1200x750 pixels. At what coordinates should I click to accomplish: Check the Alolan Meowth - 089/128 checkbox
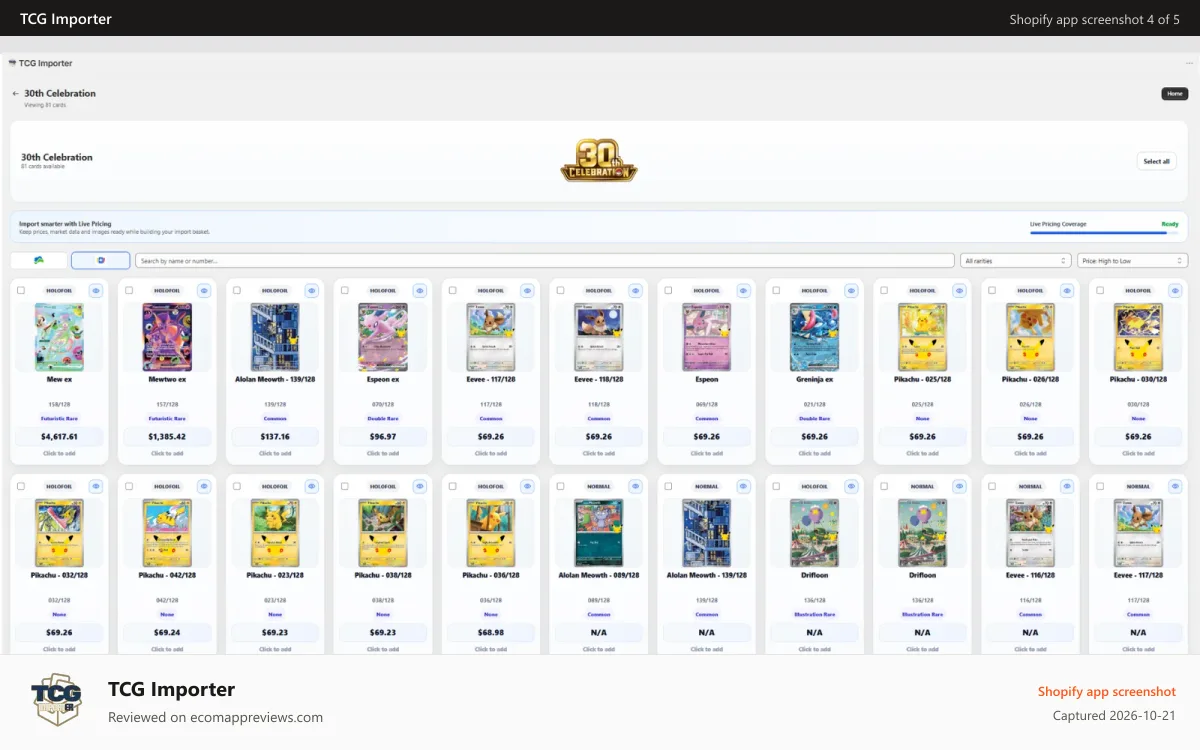pyautogui.click(x=561, y=486)
